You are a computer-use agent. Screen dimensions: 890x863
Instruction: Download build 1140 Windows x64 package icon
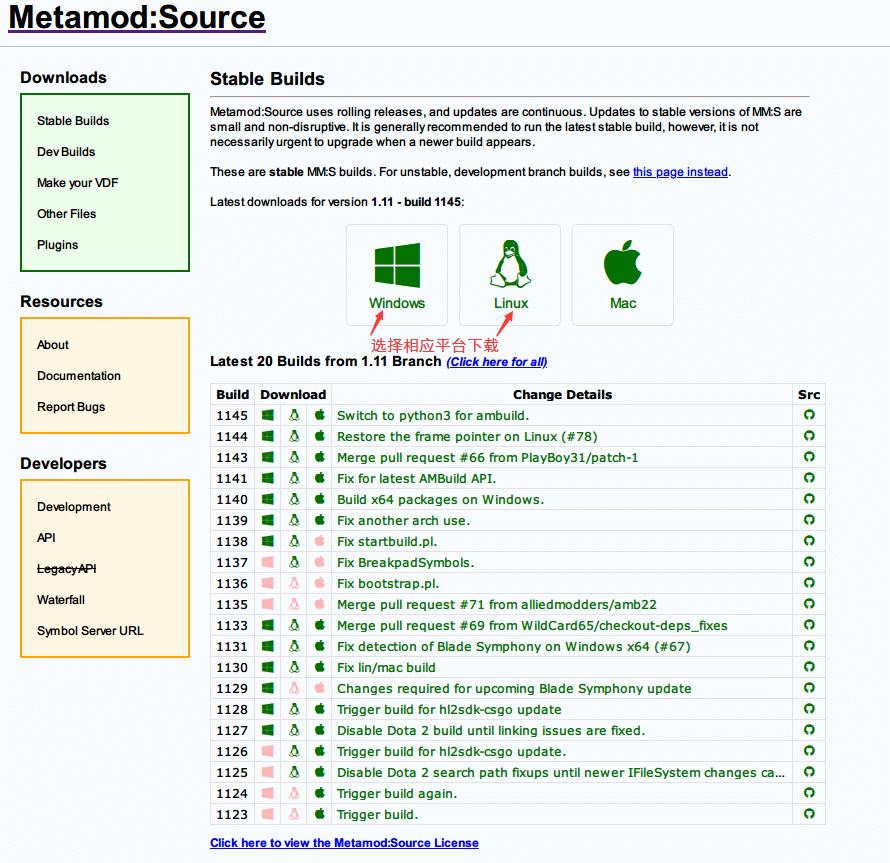coord(268,499)
